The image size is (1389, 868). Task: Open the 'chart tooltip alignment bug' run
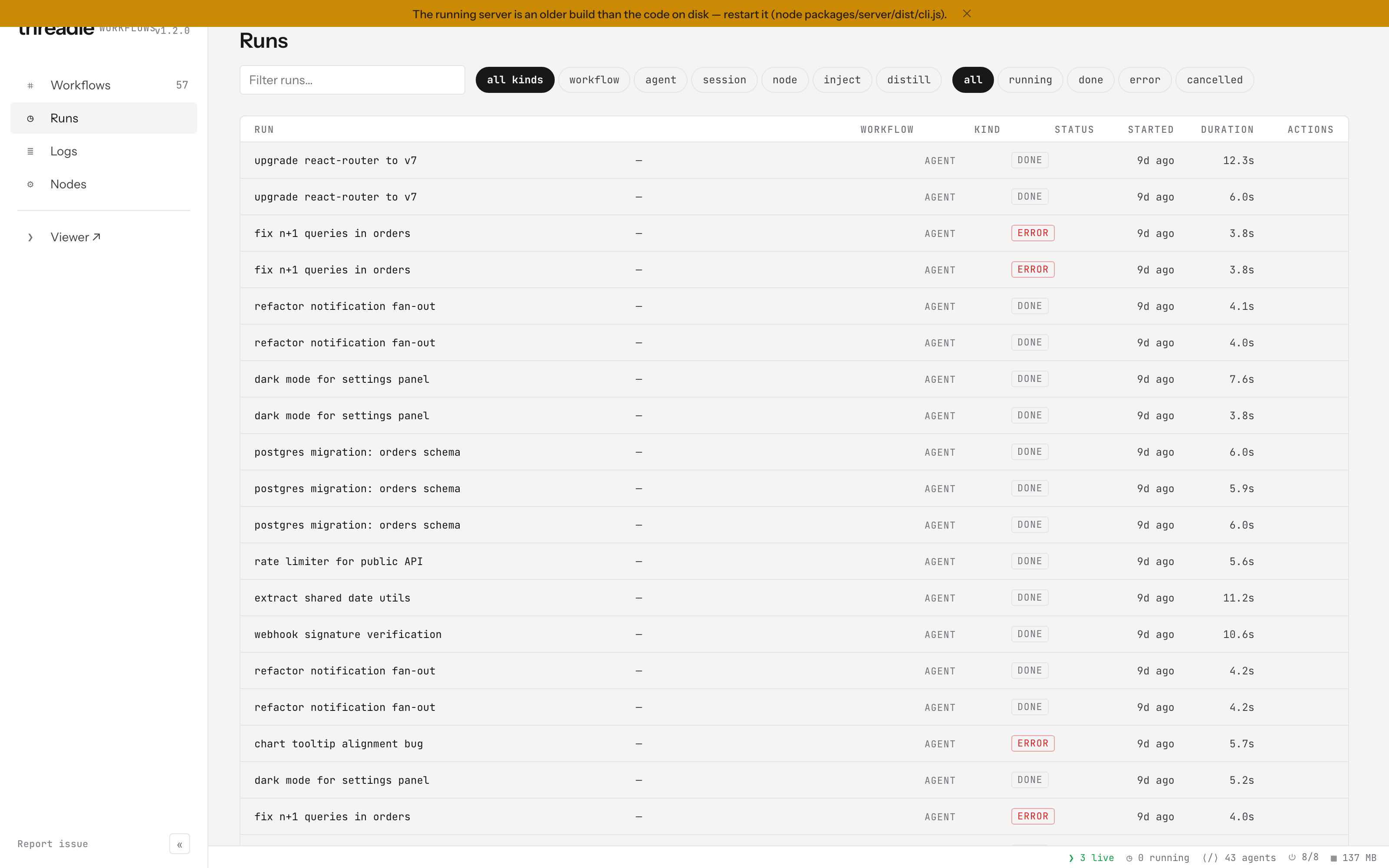coord(794,744)
